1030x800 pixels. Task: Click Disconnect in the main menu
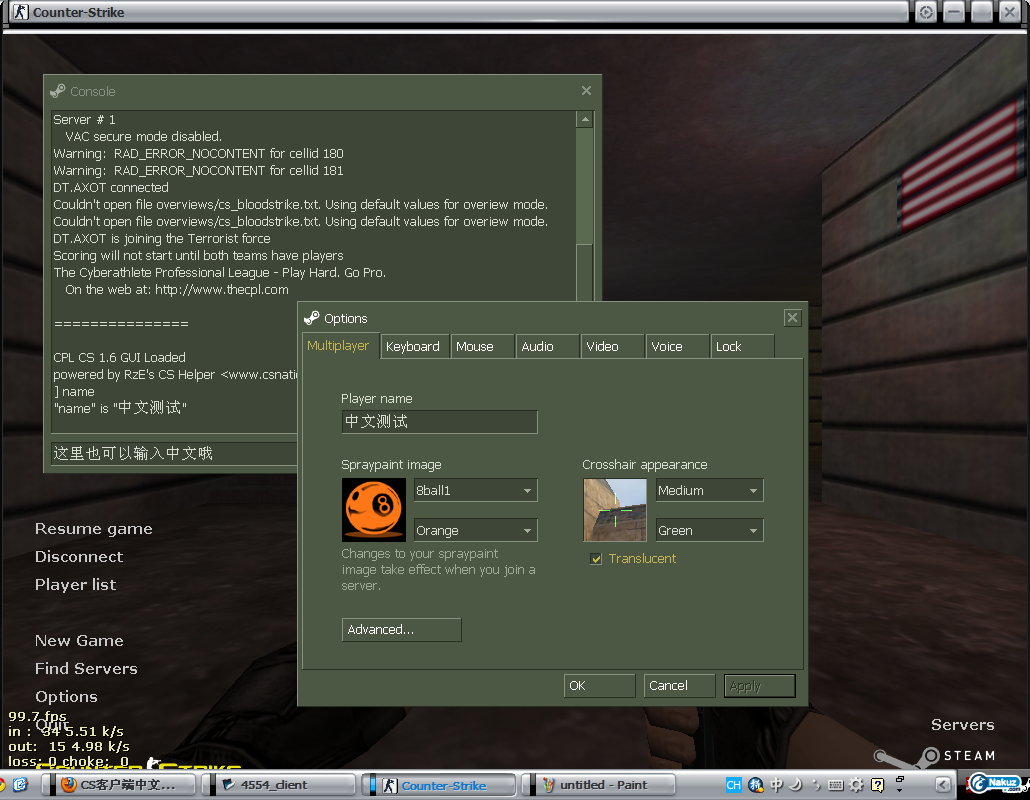click(79, 557)
